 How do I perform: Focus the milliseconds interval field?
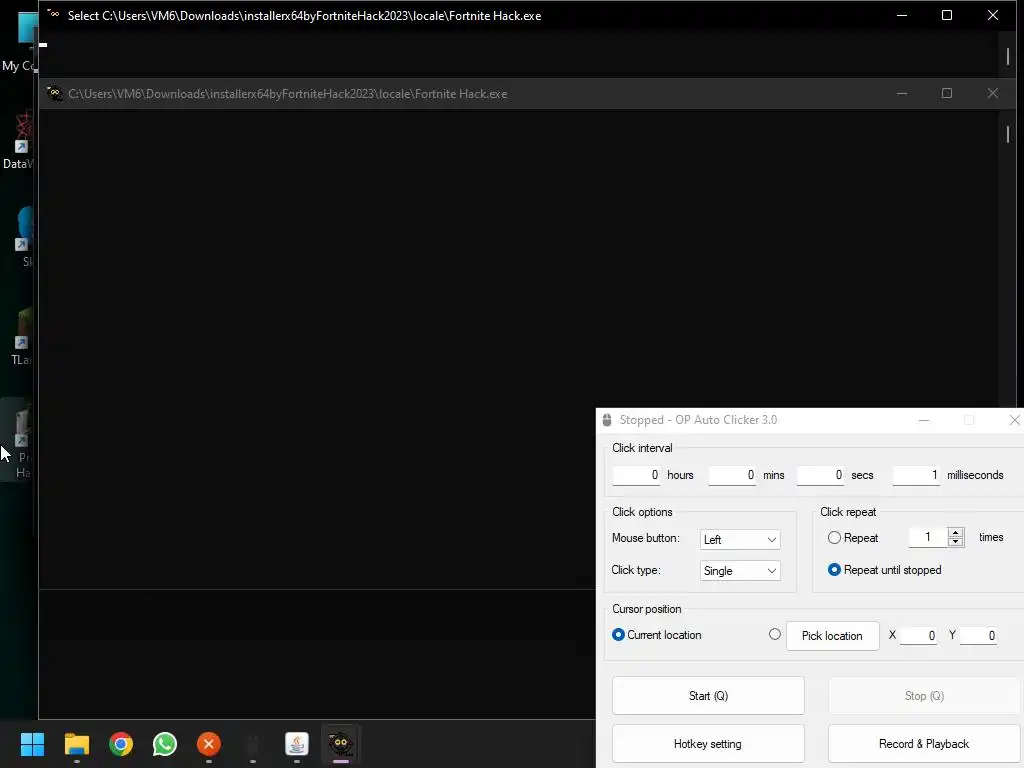pyautogui.click(x=916, y=475)
